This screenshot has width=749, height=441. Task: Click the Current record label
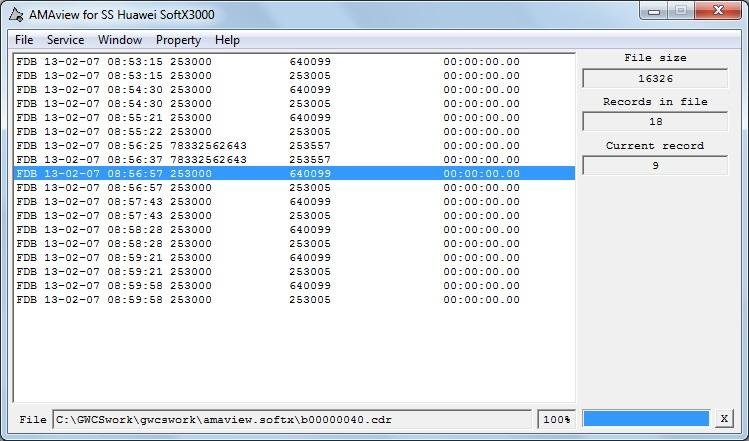(655, 146)
